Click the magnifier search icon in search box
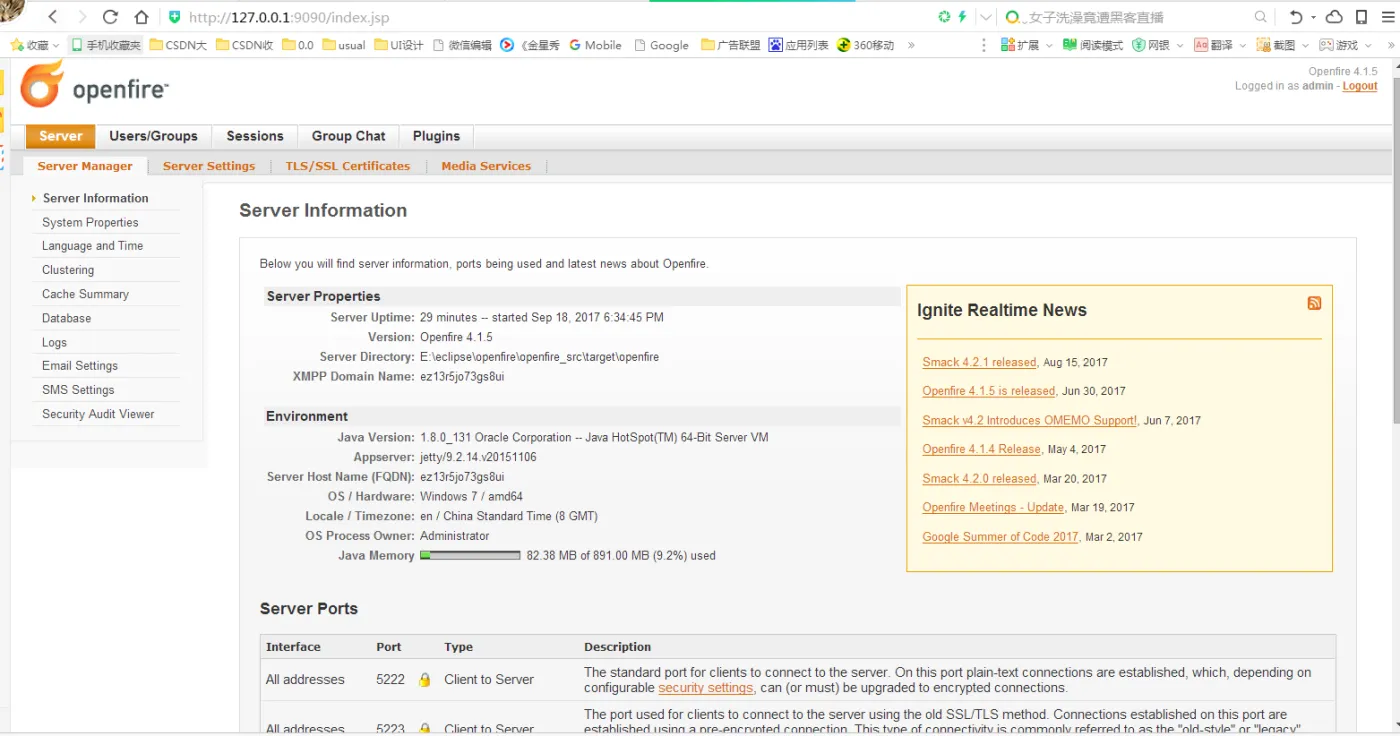Screen dimensions: 1400x736 coord(1261,17)
